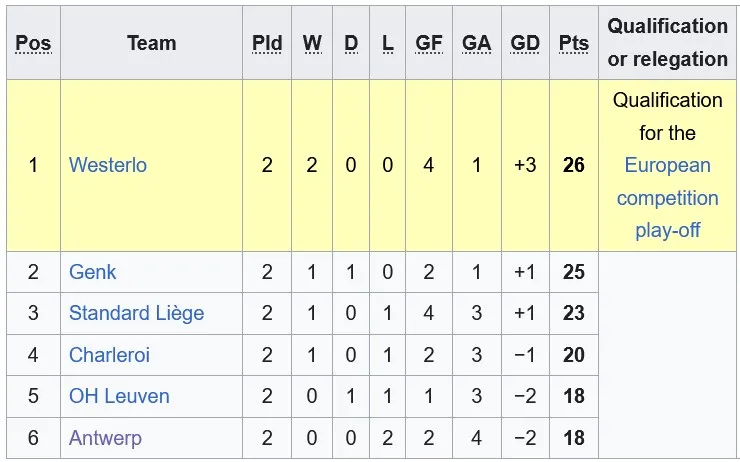740x462 pixels.
Task: Open the Westerlo team link
Action: tap(107, 165)
